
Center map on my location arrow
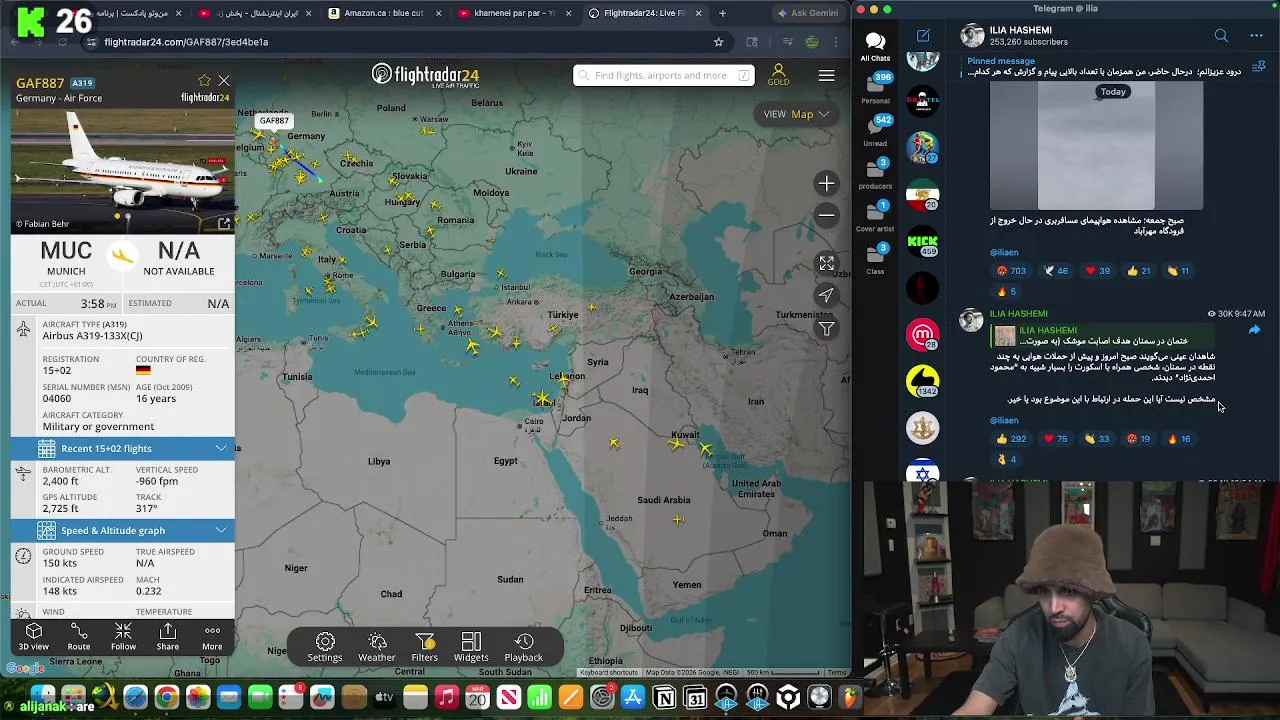point(826,295)
